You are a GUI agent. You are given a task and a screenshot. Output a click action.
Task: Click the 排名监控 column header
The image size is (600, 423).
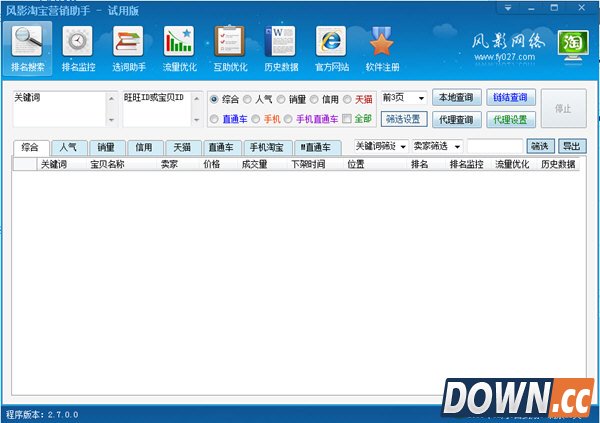click(466, 165)
